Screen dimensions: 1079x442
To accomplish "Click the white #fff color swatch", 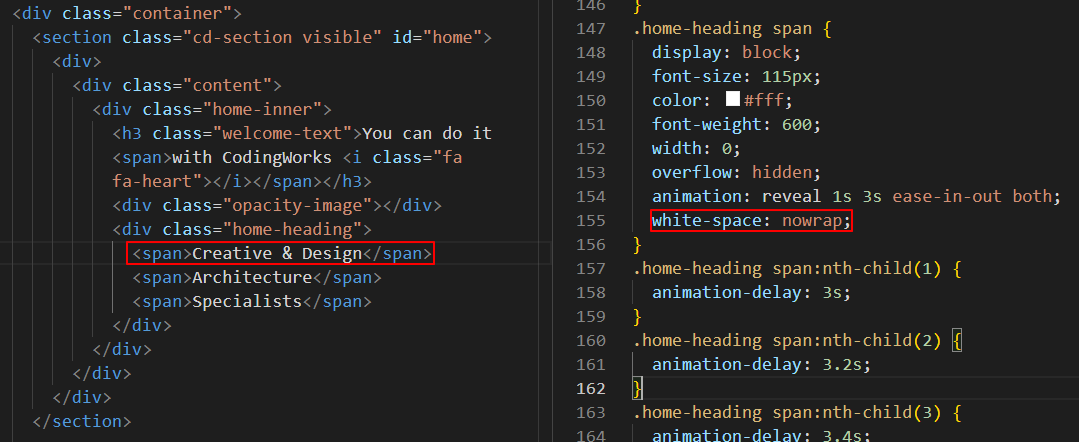I will tap(732, 100).
